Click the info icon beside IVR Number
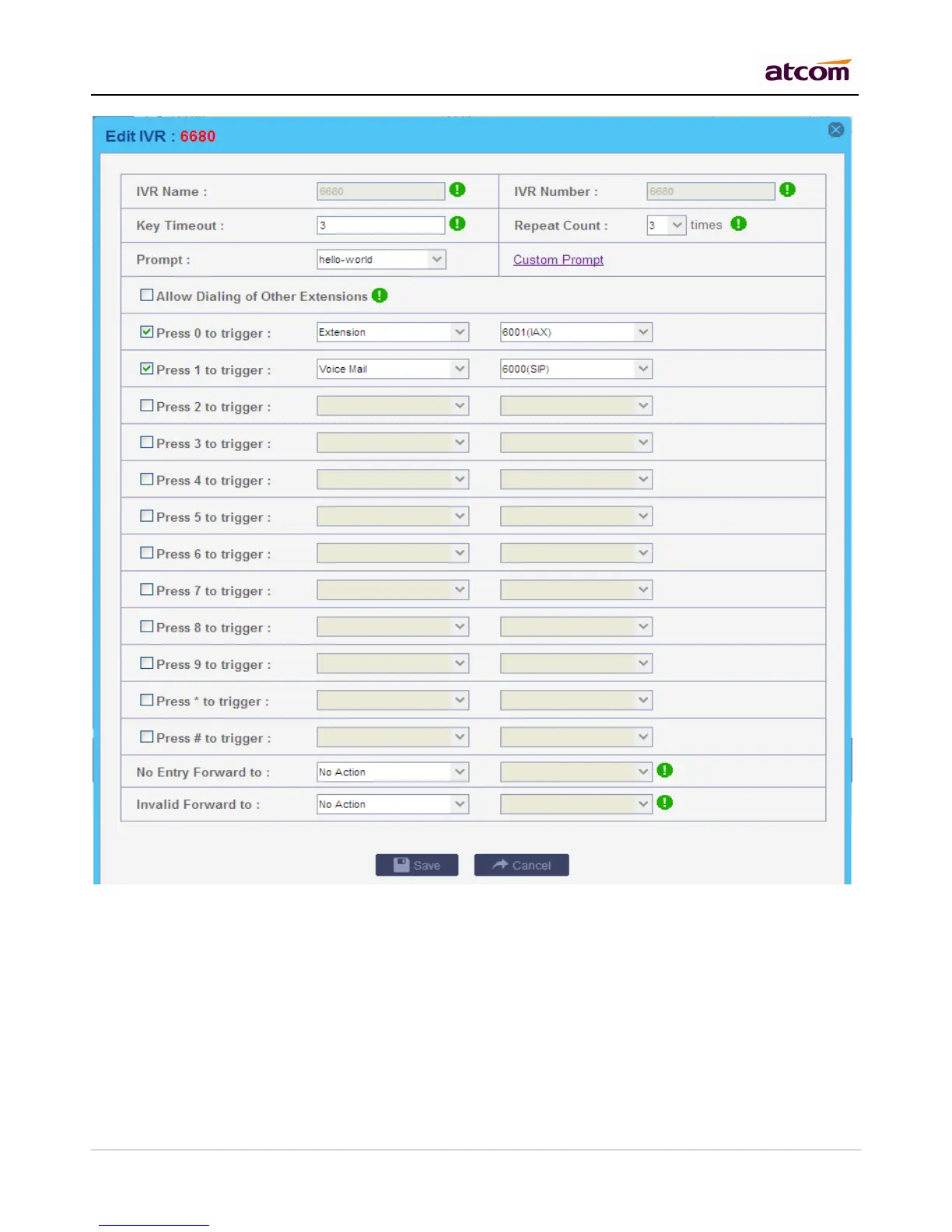952x1232 pixels. (x=787, y=190)
